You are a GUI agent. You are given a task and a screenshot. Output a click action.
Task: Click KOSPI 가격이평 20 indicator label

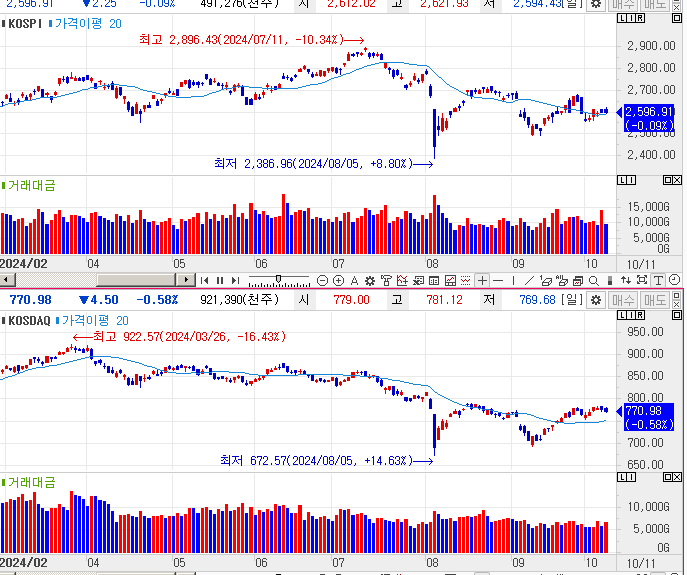[88, 24]
